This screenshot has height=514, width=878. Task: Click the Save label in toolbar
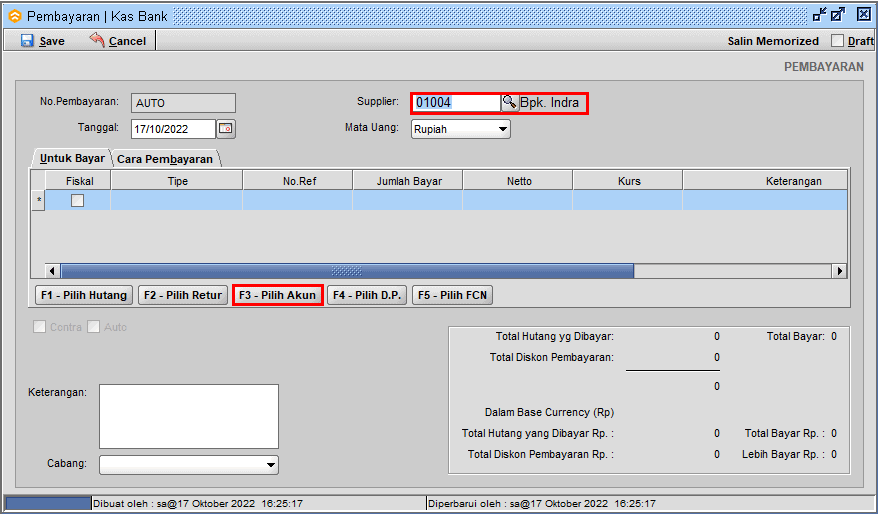point(52,41)
